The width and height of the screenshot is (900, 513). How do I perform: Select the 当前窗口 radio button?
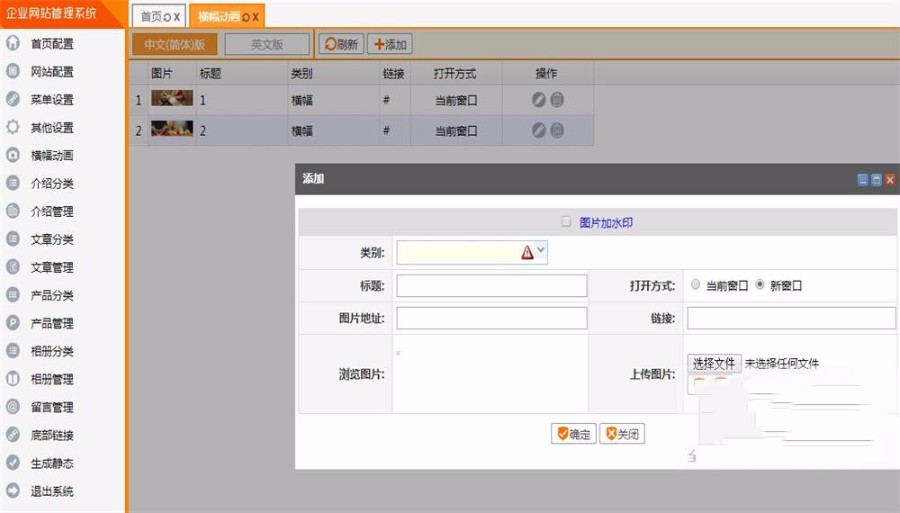696,284
